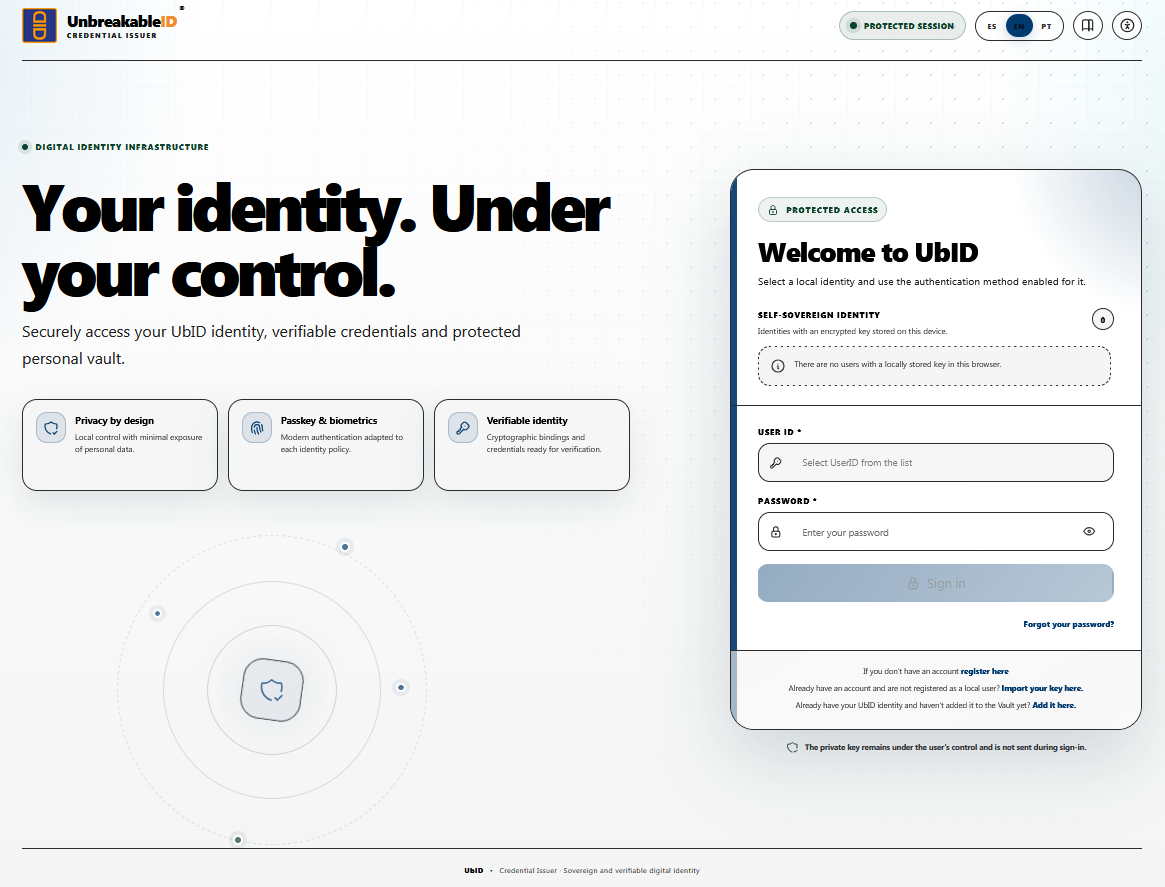The width and height of the screenshot is (1165, 887).
Task: Click the UnbreakableID padlock logo icon
Action: click(x=39, y=25)
